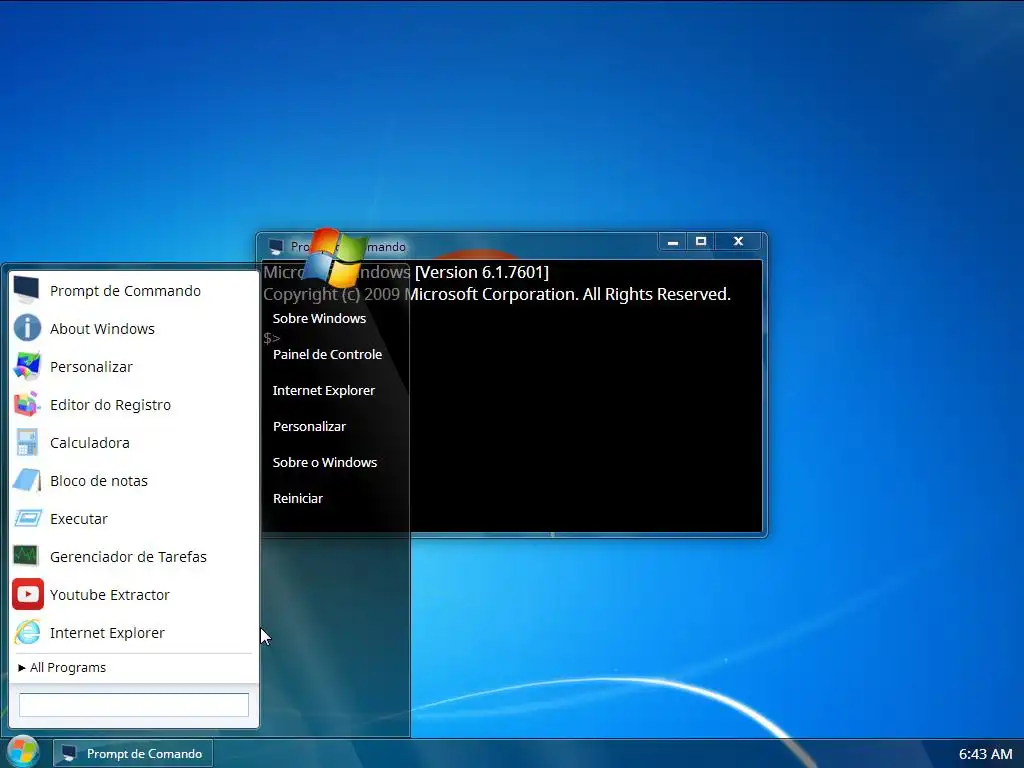Launch the Youtube Extractor icon
1024x768 pixels.
coord(27,594)
